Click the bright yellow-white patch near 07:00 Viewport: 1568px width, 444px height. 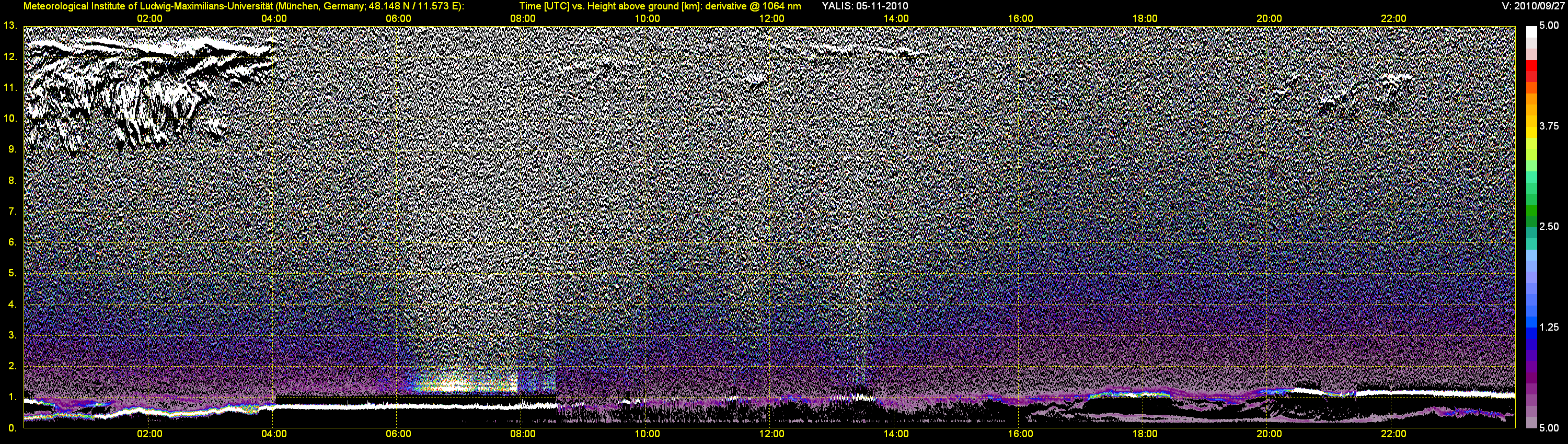454,384
